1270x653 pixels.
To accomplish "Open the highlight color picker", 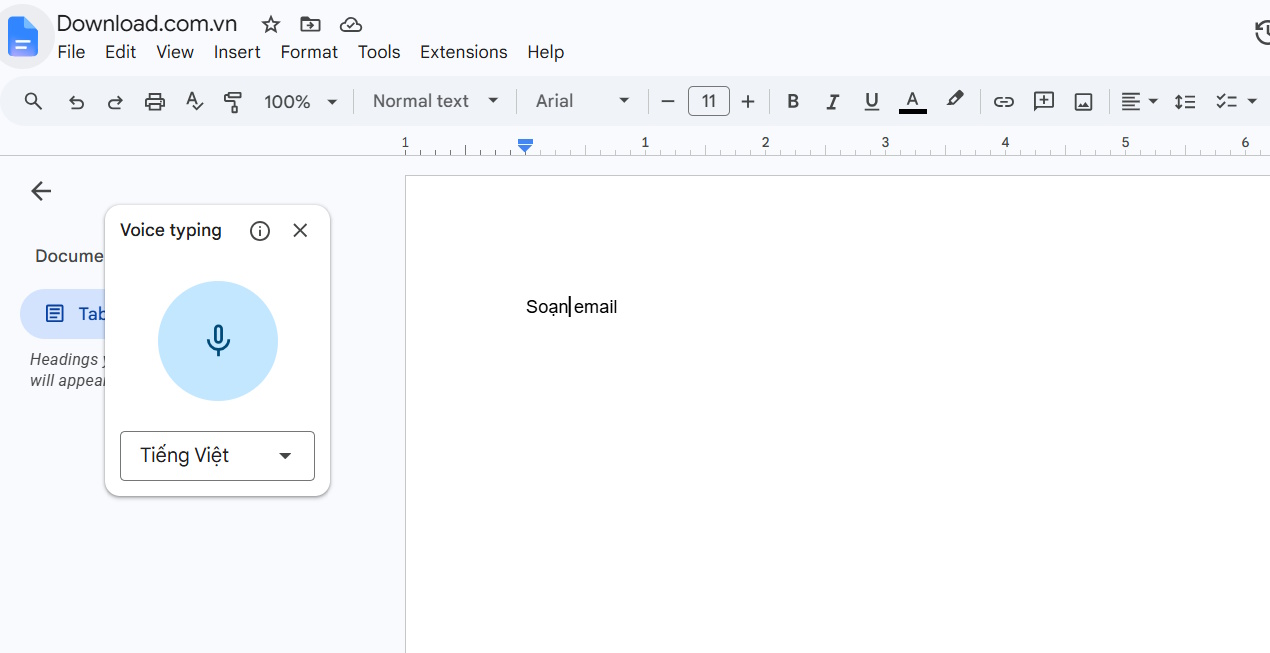I will (x=955, y=100).
